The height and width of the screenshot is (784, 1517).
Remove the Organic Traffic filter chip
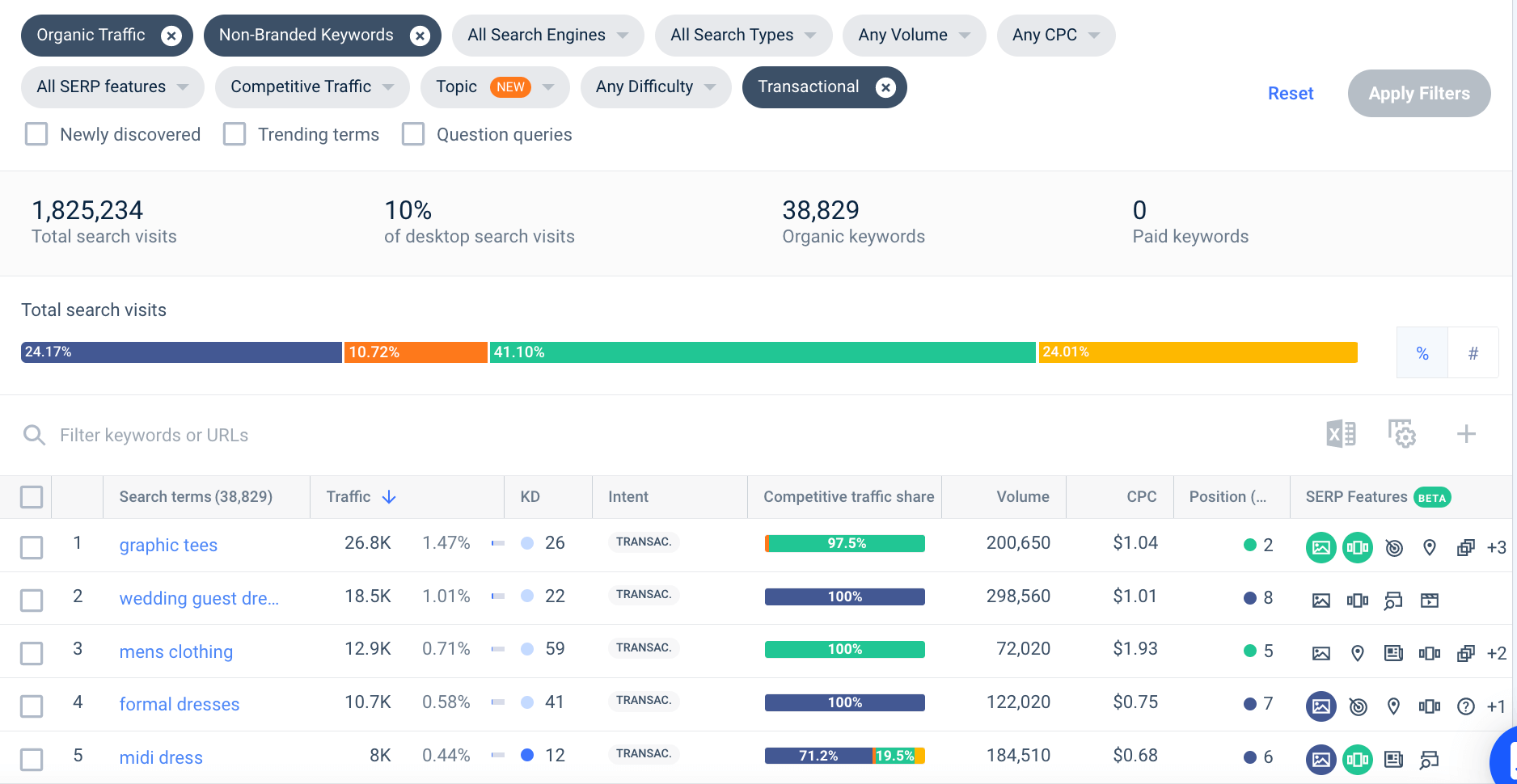click(171, 36)
